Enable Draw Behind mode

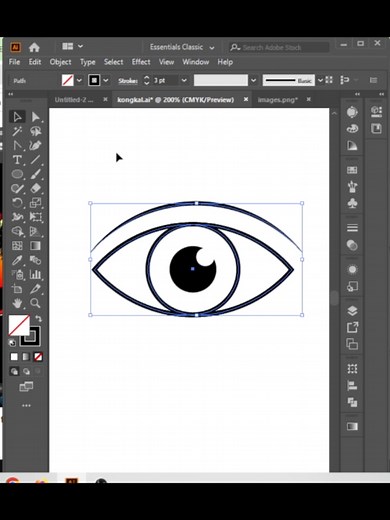26,371
